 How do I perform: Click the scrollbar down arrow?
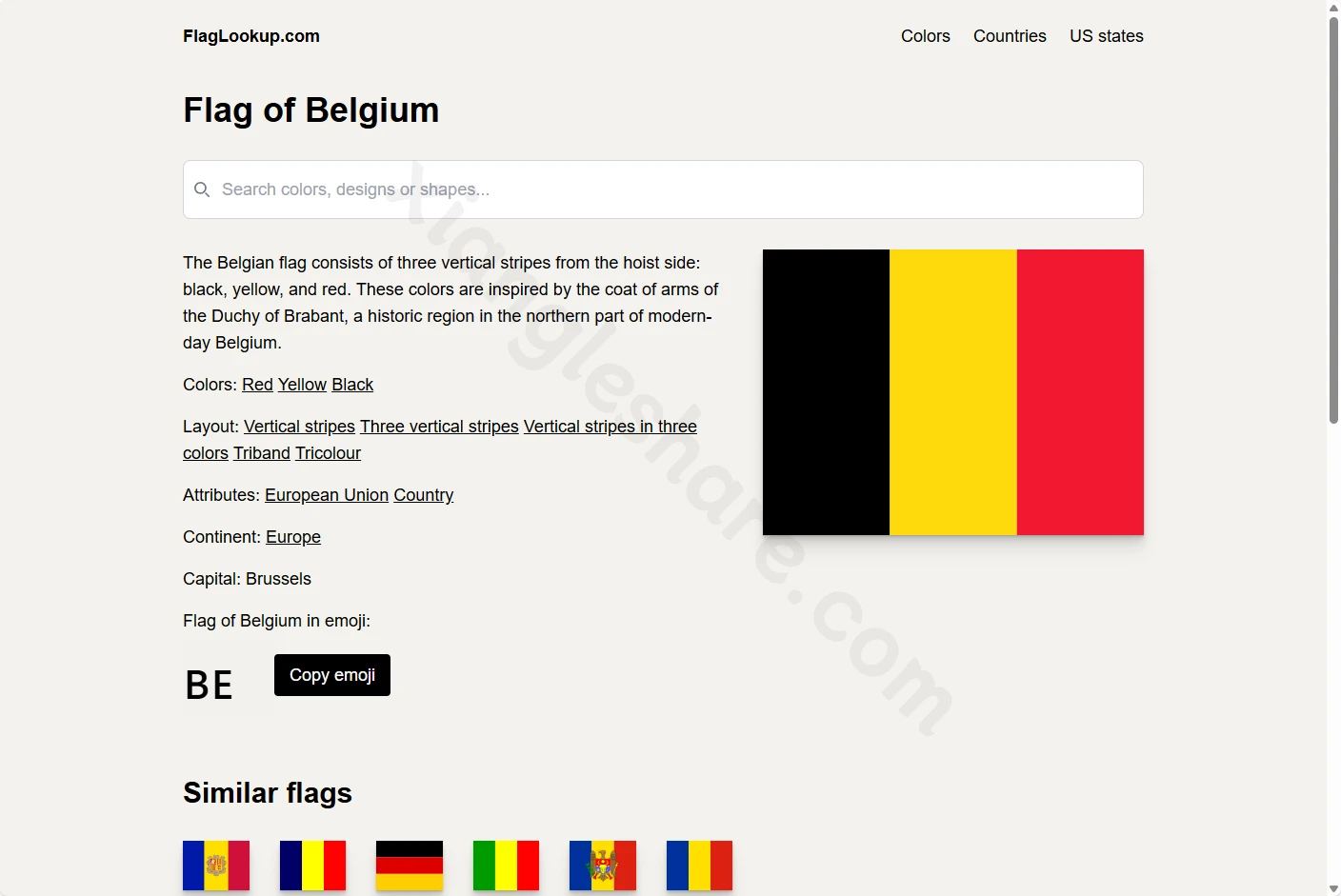1333,888
